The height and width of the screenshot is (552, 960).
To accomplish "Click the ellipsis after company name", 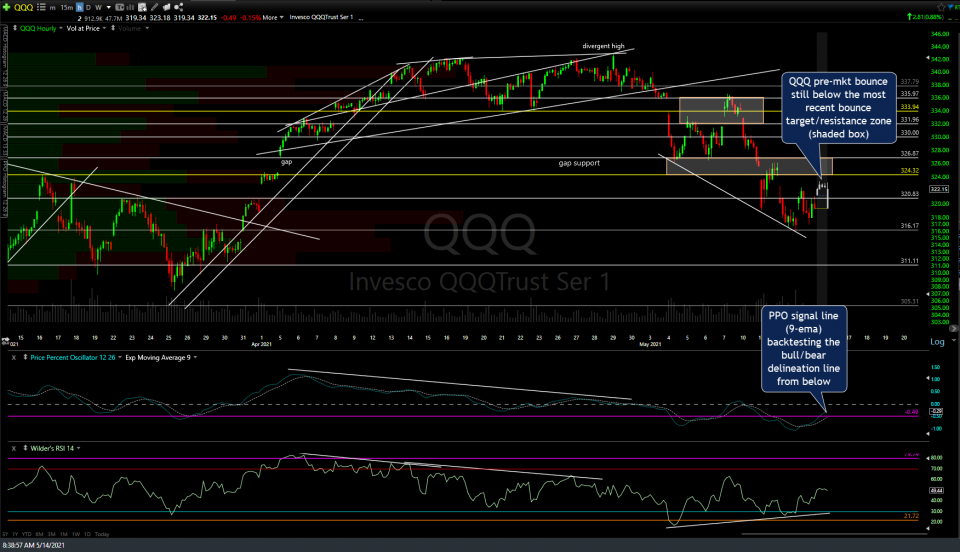I will pos(361,18).
